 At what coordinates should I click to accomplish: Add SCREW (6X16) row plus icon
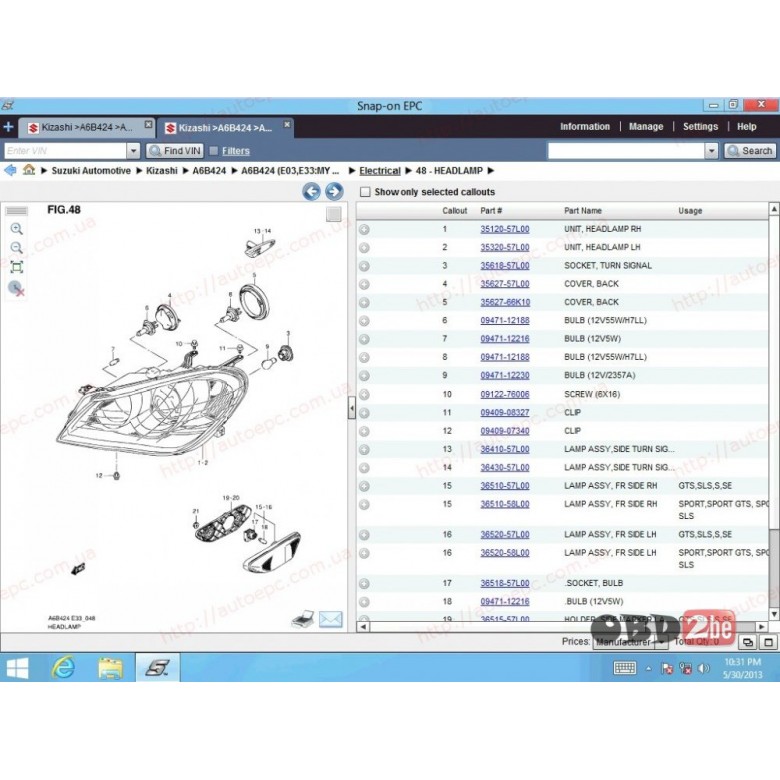tap(364, 394)
